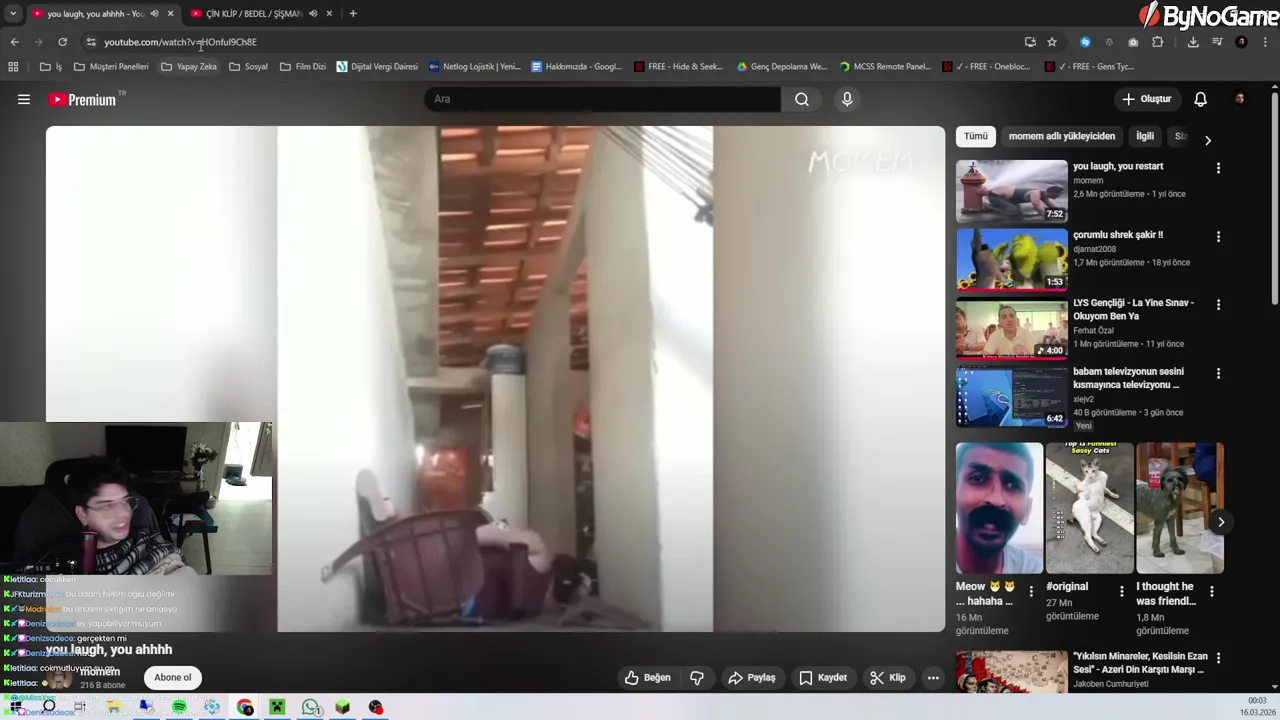
Task: Go back with browser back arrow
Action: 14,42
